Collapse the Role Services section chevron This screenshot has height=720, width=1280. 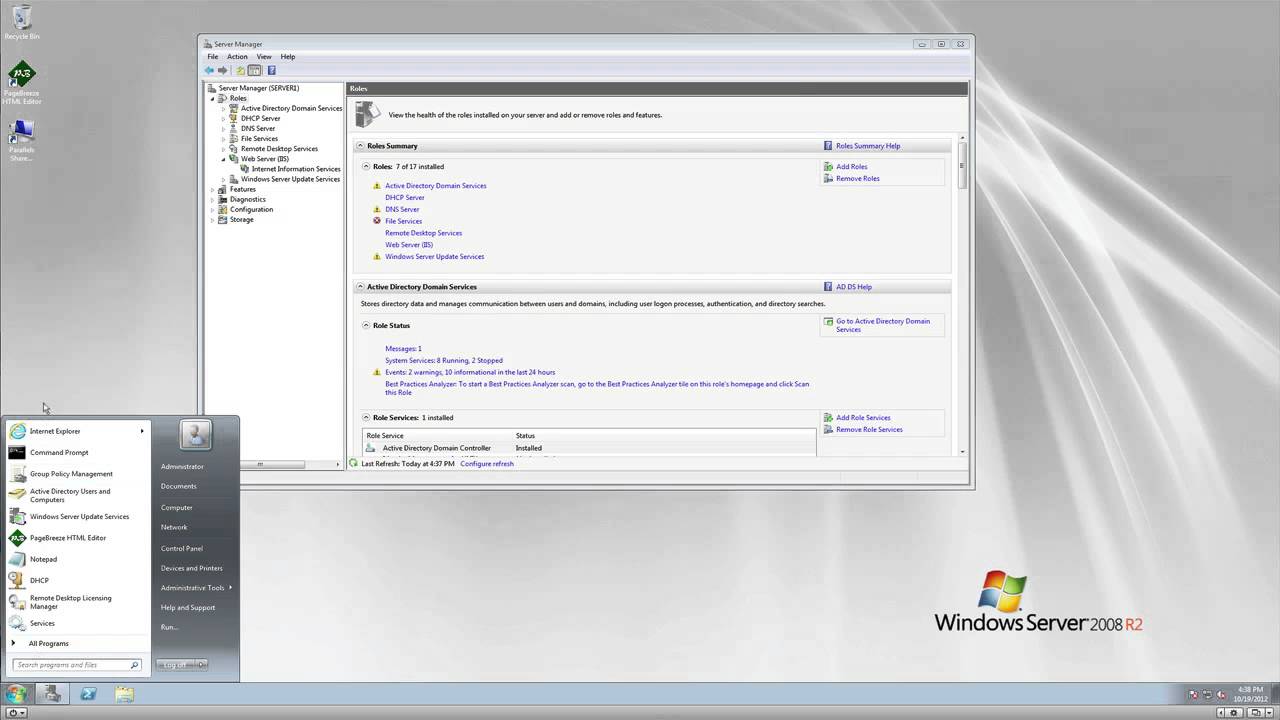pyautogui.click(x=367, y=417)
